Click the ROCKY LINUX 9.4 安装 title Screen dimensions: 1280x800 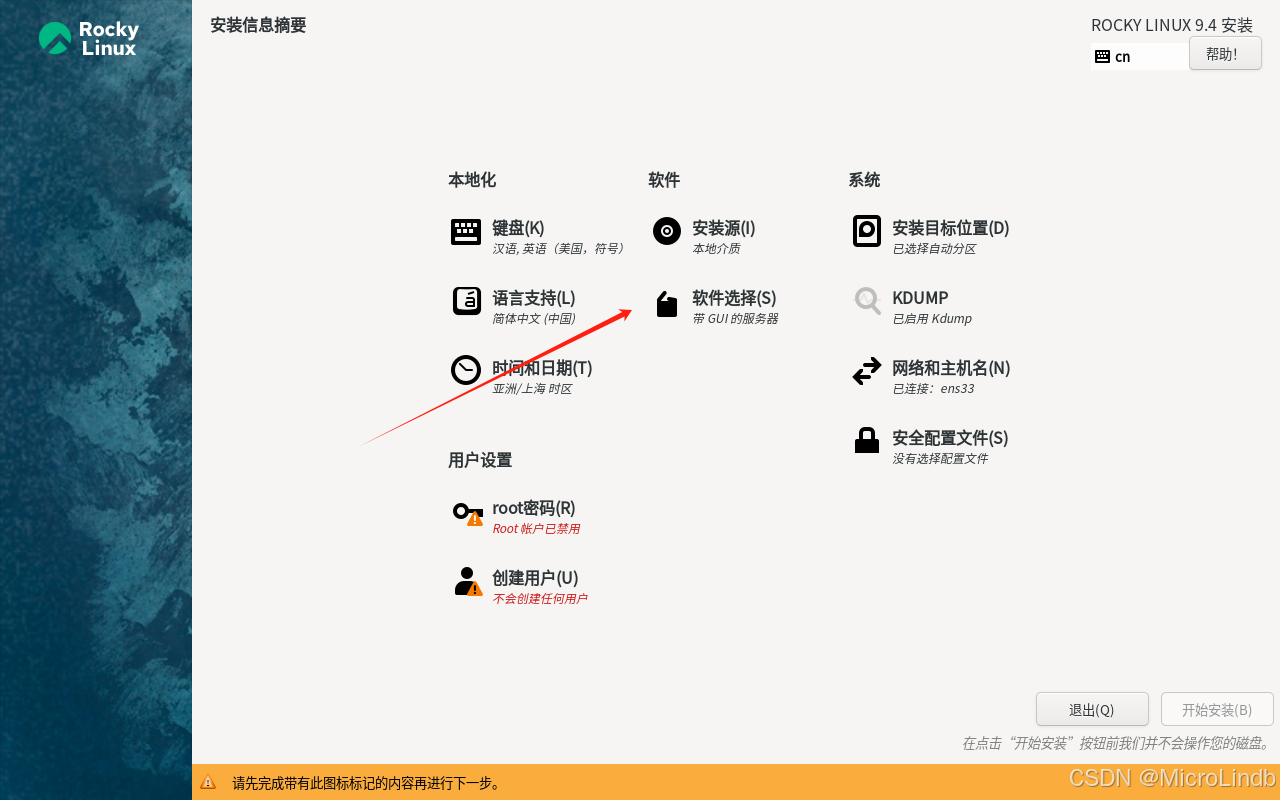1172,25
